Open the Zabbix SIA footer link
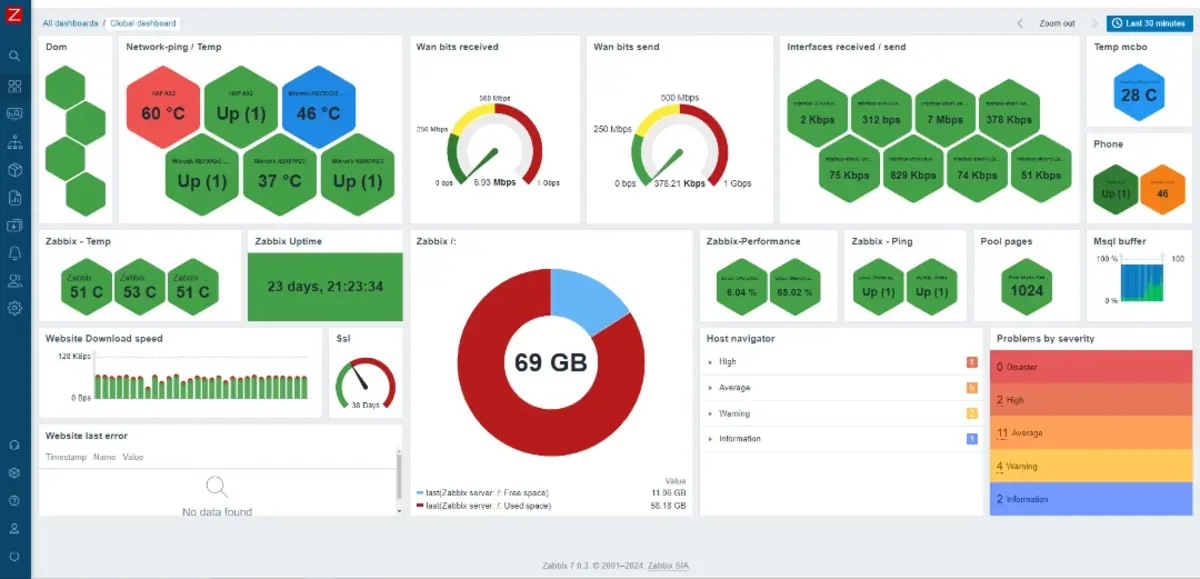The height and width of the screenshot is (579, 1200). [668, 565]
